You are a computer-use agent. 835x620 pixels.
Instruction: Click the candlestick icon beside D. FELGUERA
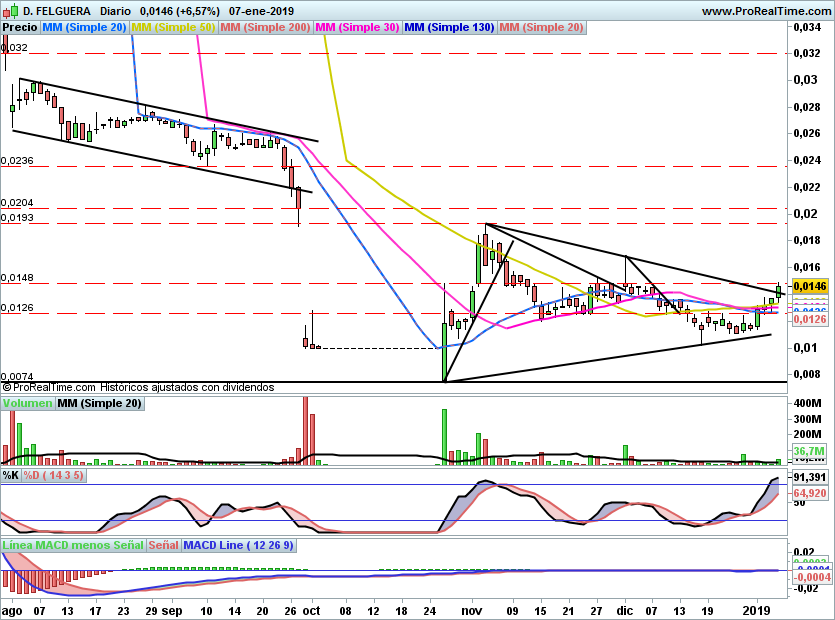11,11
